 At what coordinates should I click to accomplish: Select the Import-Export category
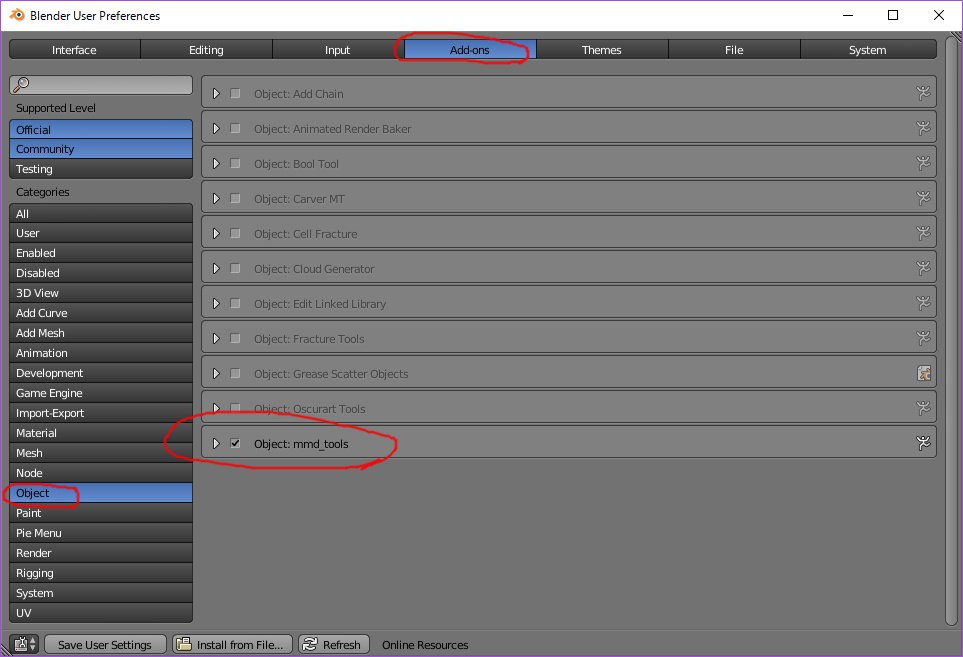pos(101,413)
